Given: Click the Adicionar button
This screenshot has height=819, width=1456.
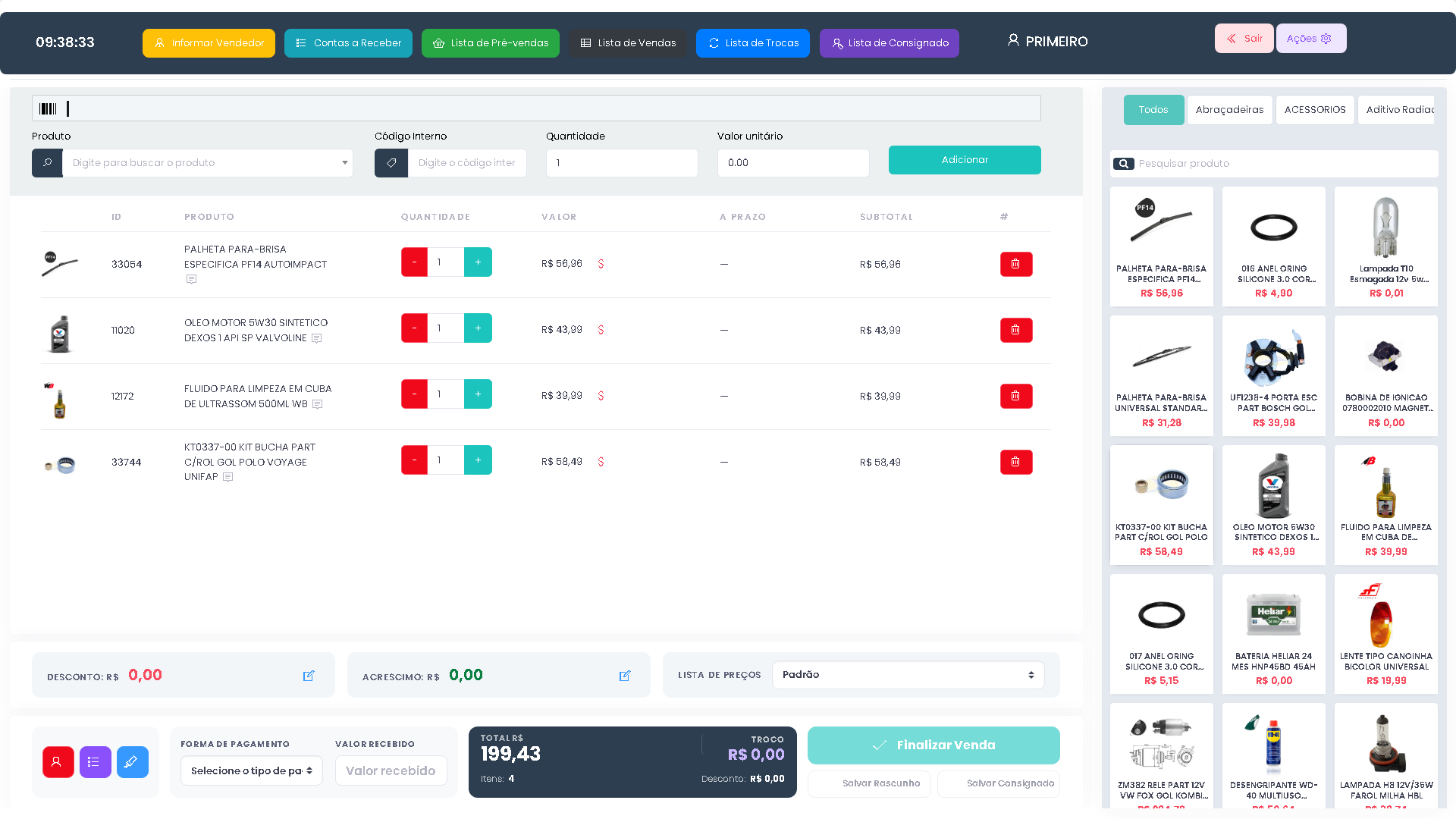Looking at the screenshot, I should (x=965, y=160).
